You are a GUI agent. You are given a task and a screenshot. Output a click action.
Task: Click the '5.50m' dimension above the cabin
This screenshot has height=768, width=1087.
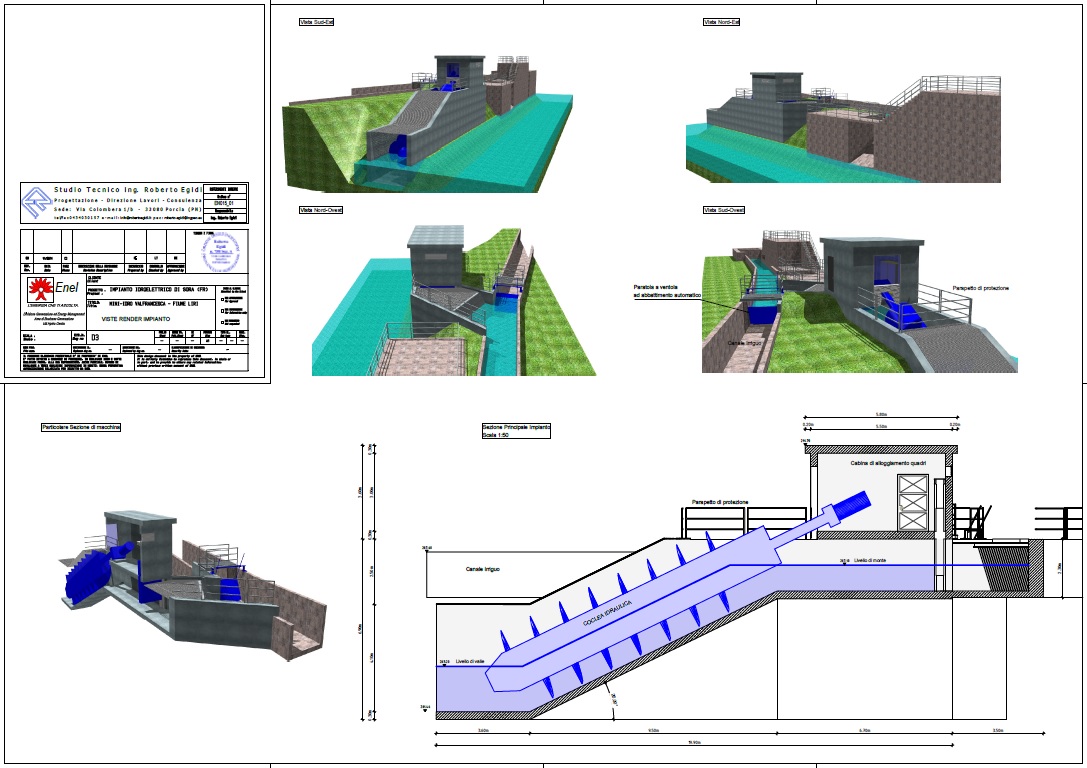[x=881, y=426]
